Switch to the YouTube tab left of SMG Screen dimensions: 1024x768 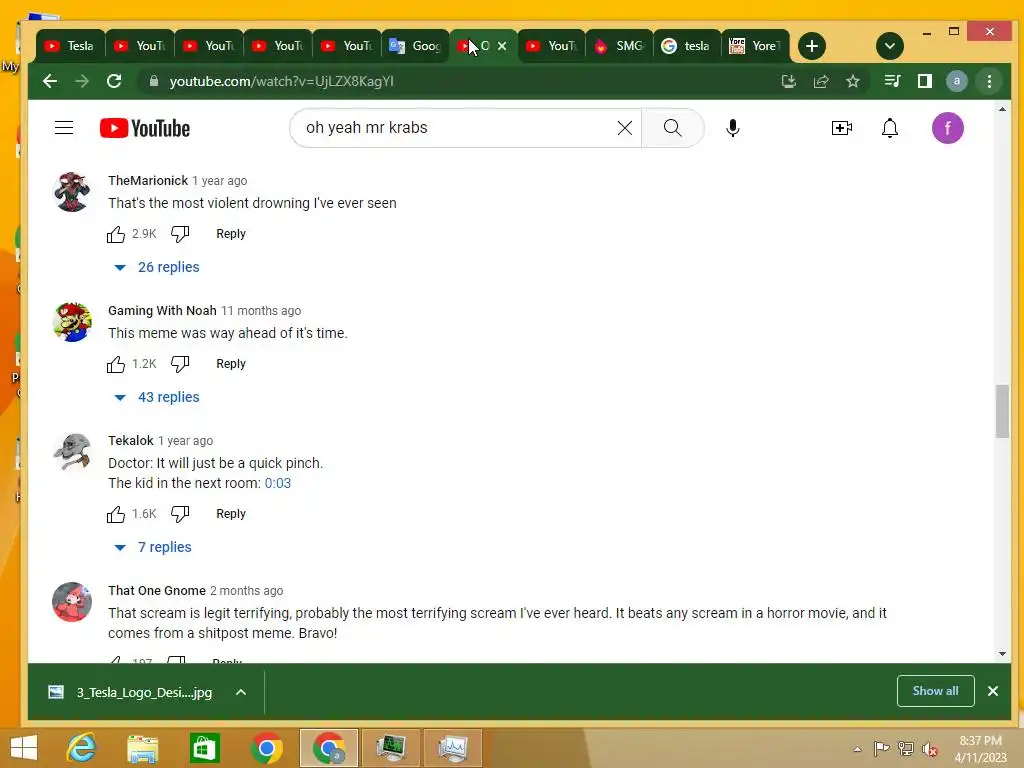(551, 46)
